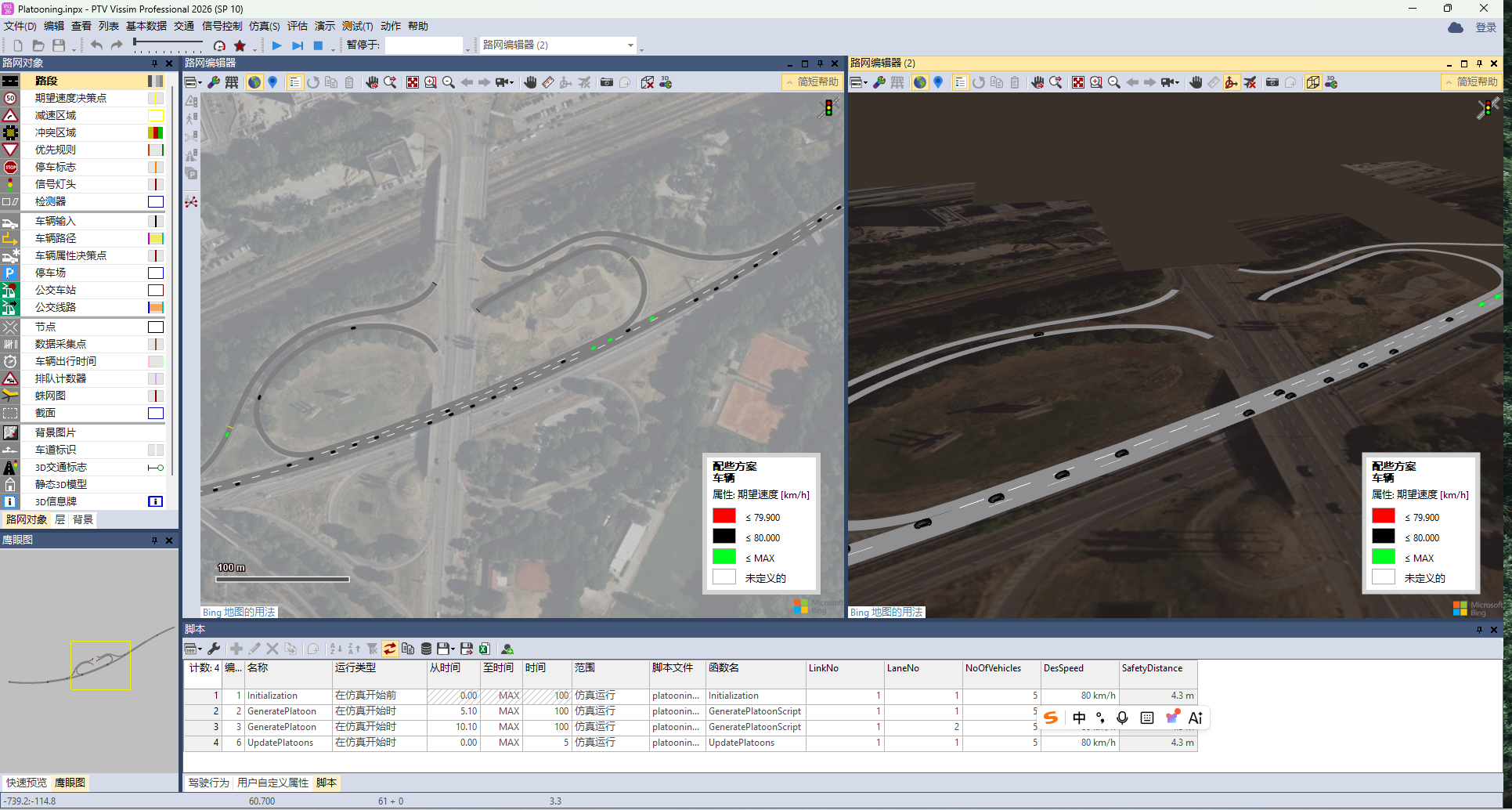1512x810 pixels.
Task: Toggle synchronization in scripts list toolbar
Action: click(x=389, y=649)
